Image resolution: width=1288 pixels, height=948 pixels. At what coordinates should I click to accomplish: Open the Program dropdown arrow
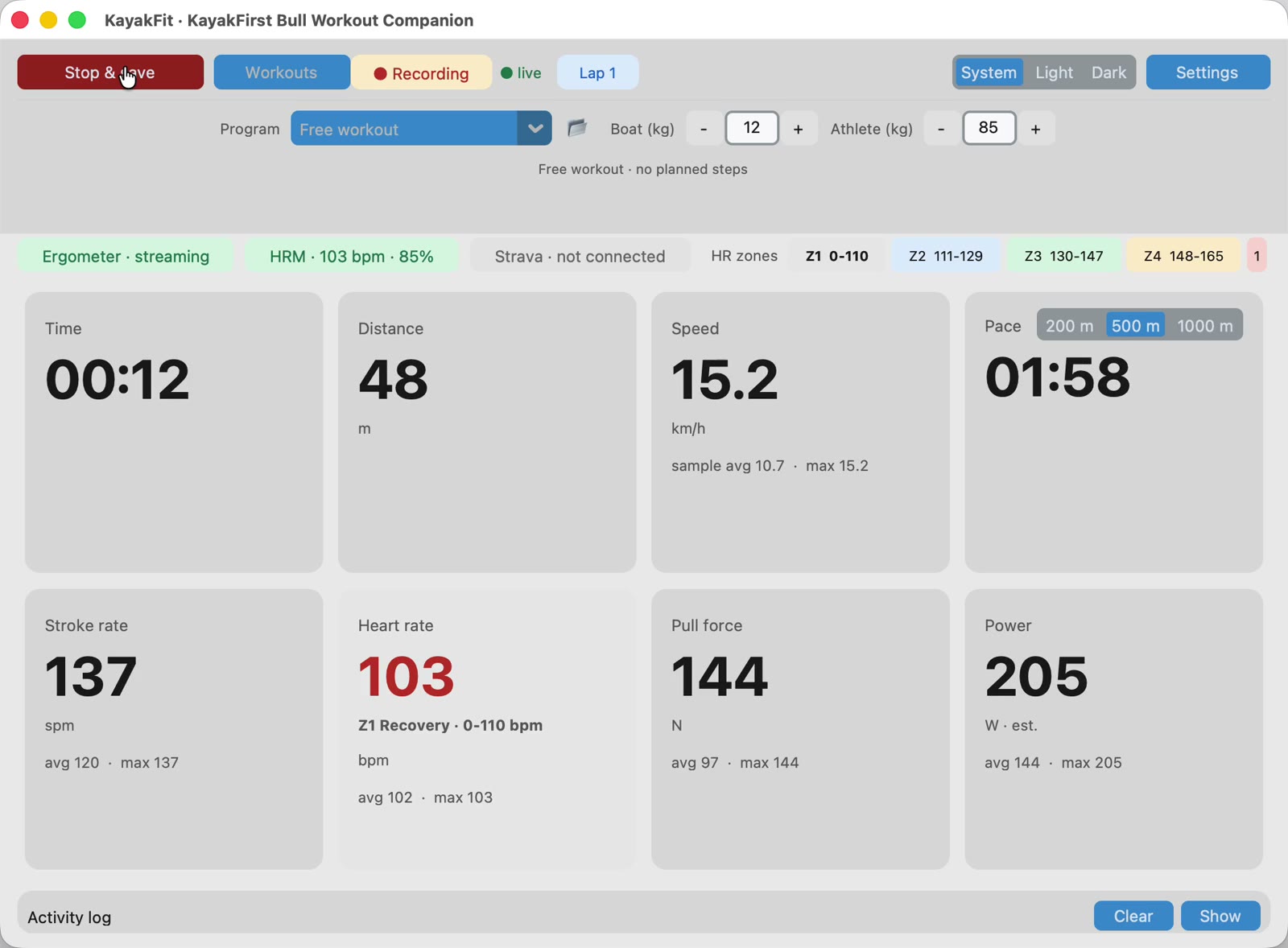coord(535,128)
